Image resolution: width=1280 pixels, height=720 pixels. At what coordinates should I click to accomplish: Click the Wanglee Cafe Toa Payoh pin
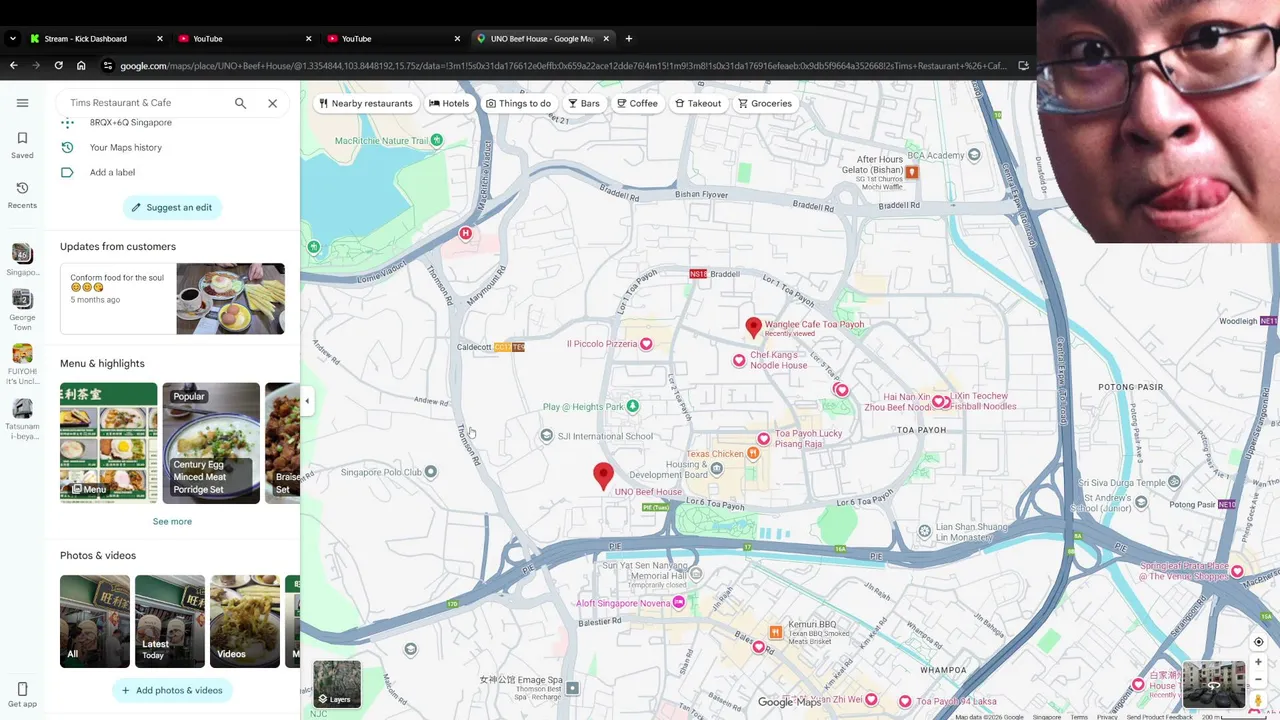(x=754, y=327)
